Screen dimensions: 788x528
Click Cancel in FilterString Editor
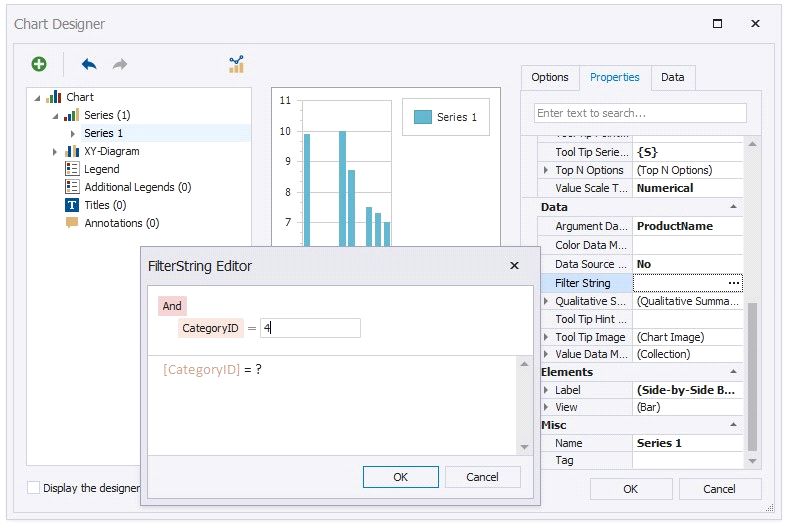point(482,477)
